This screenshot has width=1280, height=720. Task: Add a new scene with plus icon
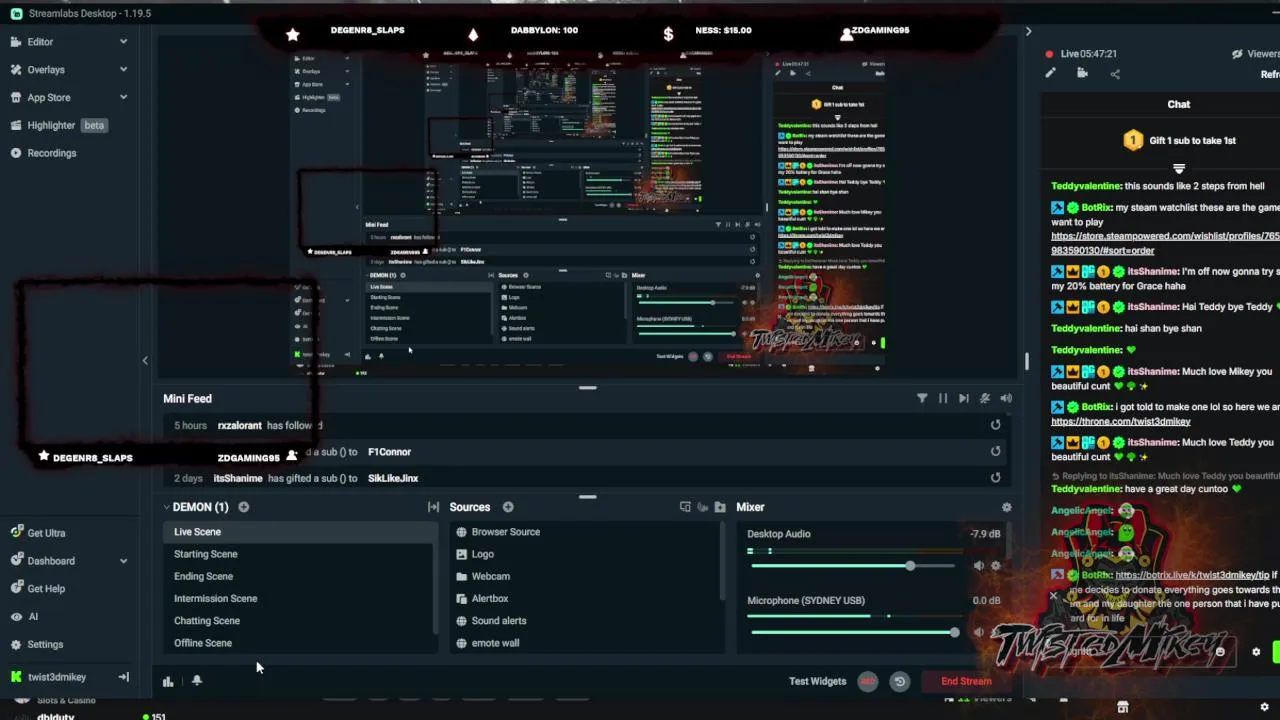[243, 507]
